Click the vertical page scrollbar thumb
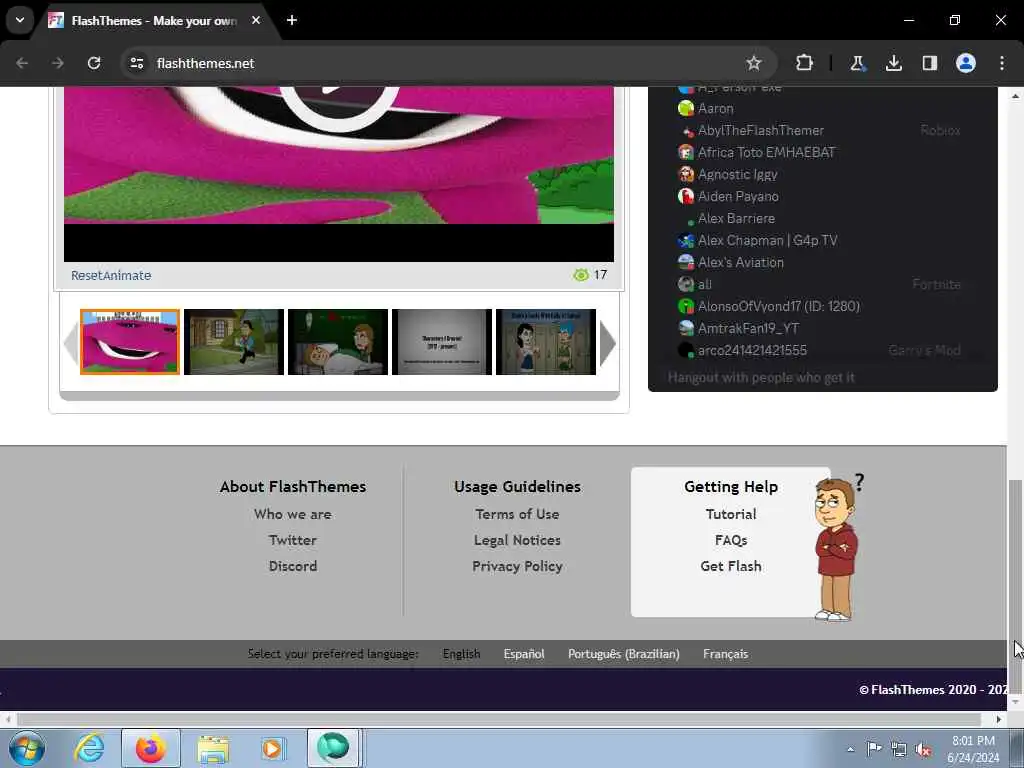Image resolution: width=1024 pixels, height=768 pixels. point(1015,586)
